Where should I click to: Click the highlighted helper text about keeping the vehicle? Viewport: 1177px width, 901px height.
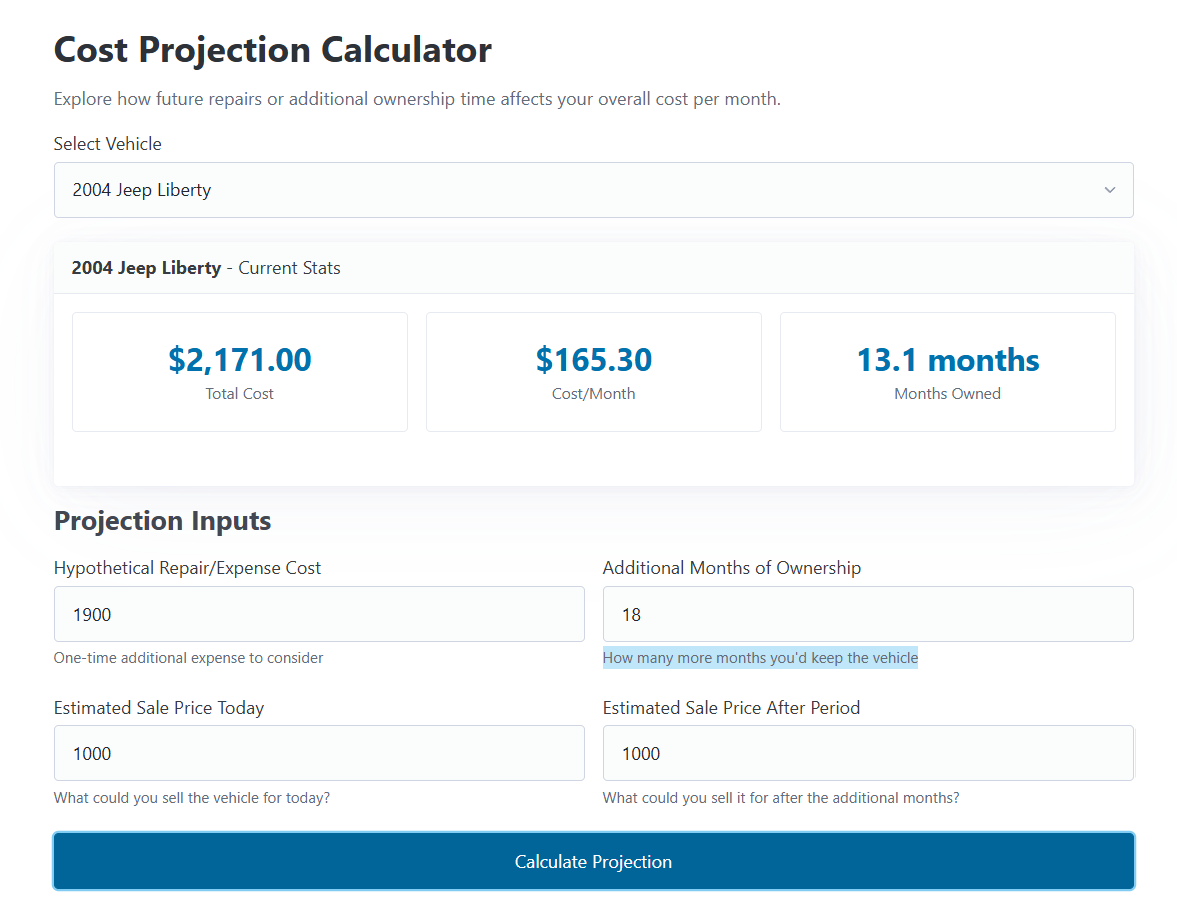[x=760, y=657]
